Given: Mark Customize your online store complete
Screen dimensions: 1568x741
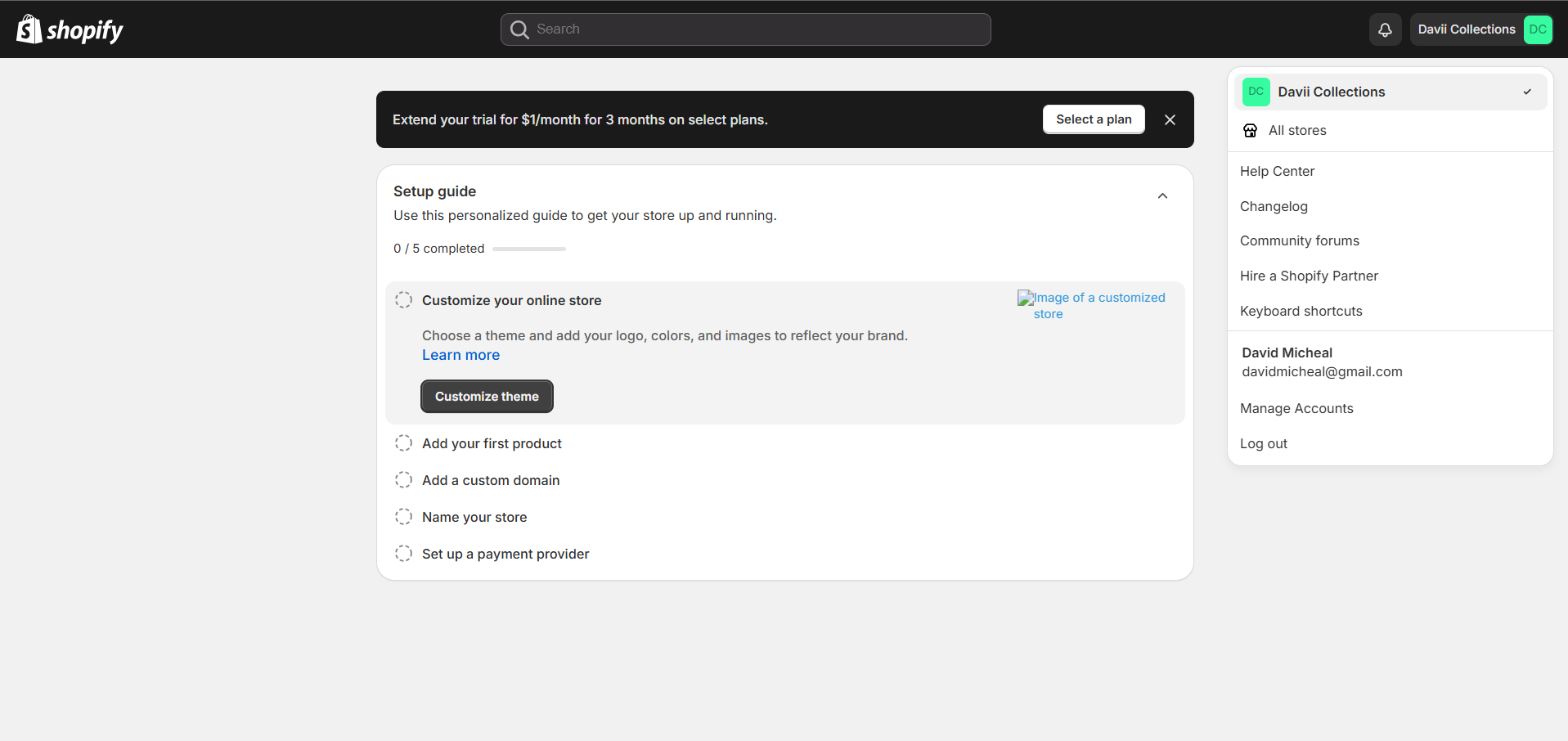Looking at the screenshot, I should (x=403, y=299).
